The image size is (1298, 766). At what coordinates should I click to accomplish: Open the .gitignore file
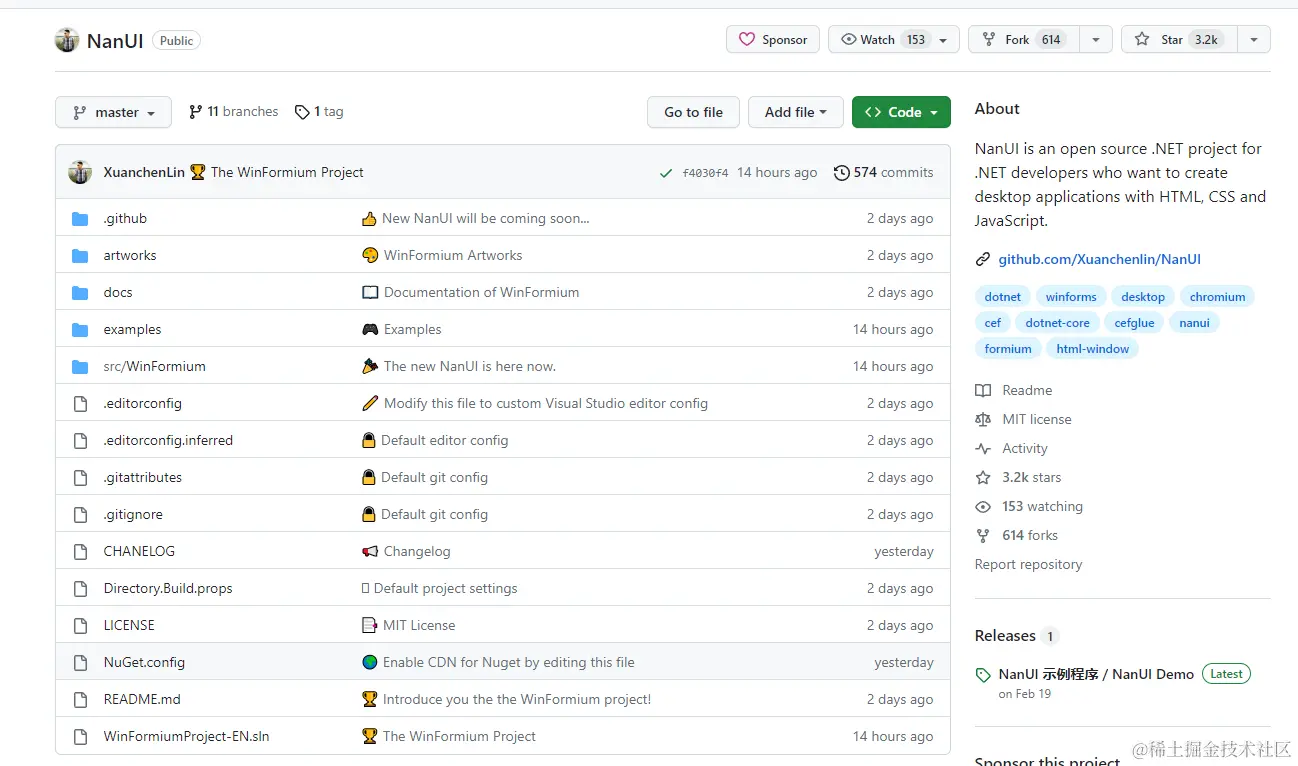coord(133,514)
